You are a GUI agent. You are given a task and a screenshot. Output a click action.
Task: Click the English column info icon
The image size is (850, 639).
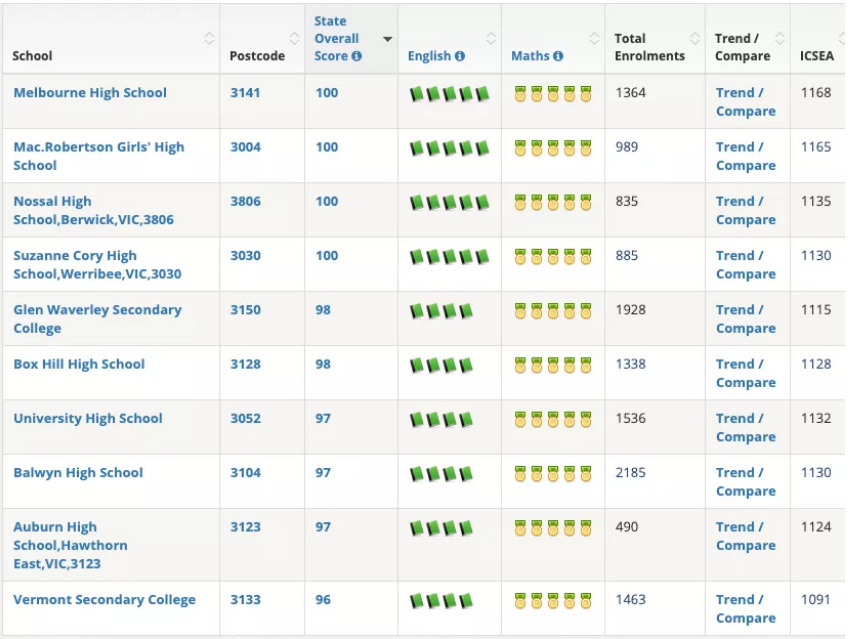[460, 57]
